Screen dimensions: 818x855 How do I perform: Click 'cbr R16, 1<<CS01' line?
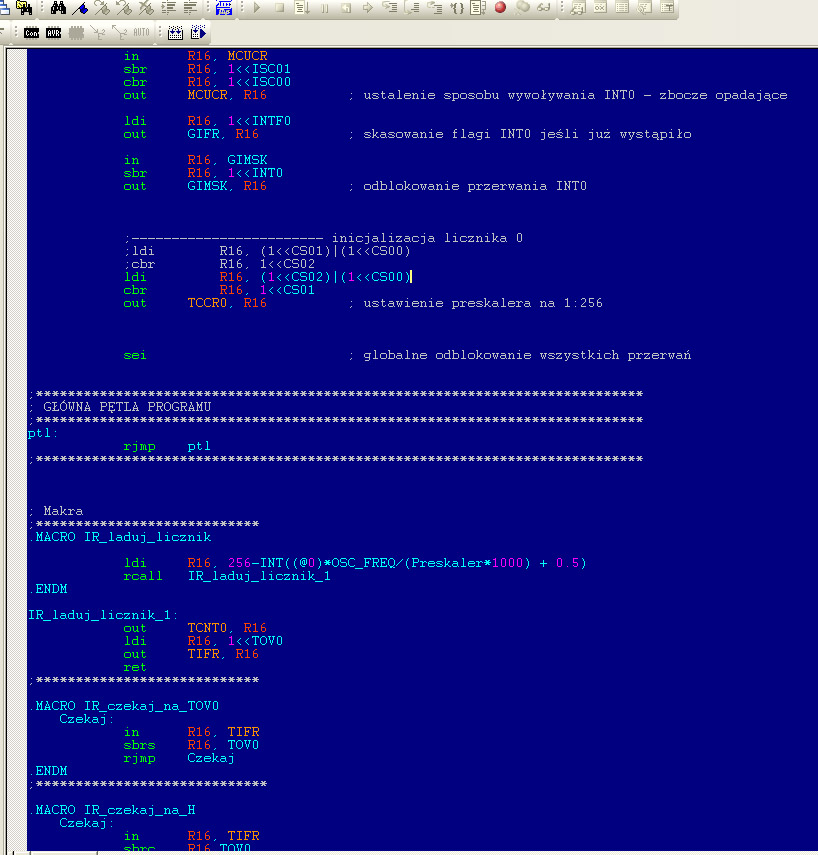[x=219, y=291]
